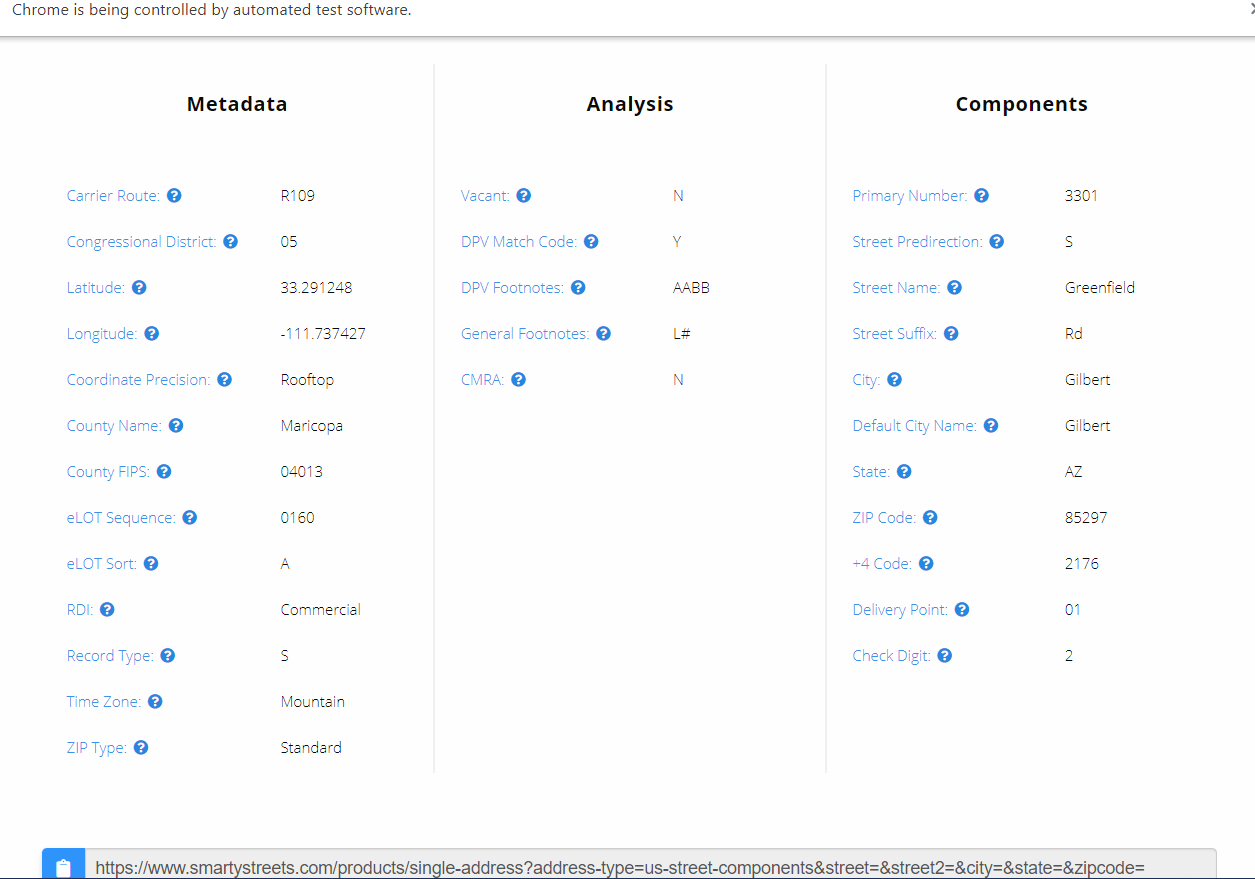Click the carrier route value R109
The image size is (1255, 879).
(x=298, y=196)
